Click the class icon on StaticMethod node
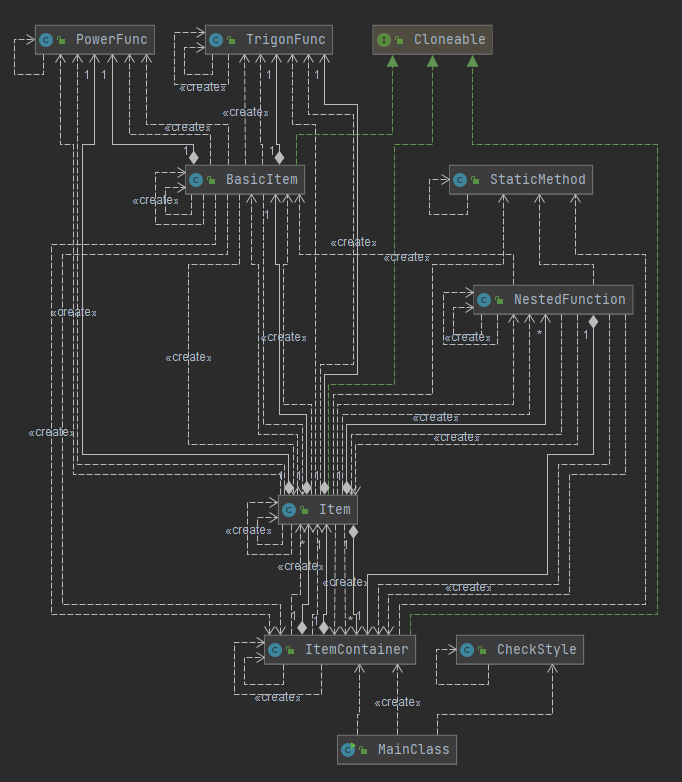This screenshot has height=782, width=682. pyautogui.click(x=460, y=180)
